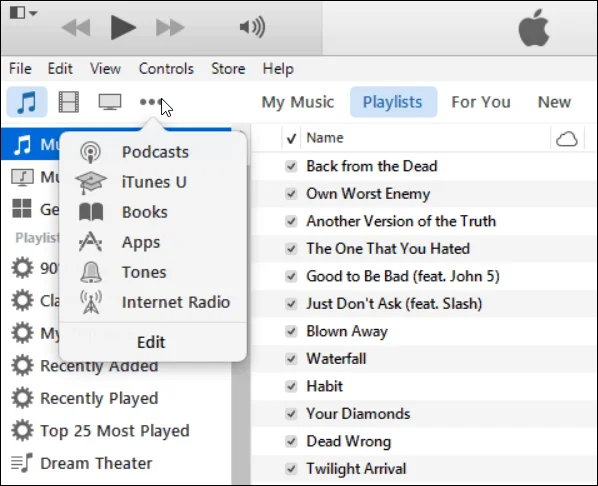The width and height of the screenshot is (598, 486).
Task: Click the volume speaker control
Action: click(252, 27)
